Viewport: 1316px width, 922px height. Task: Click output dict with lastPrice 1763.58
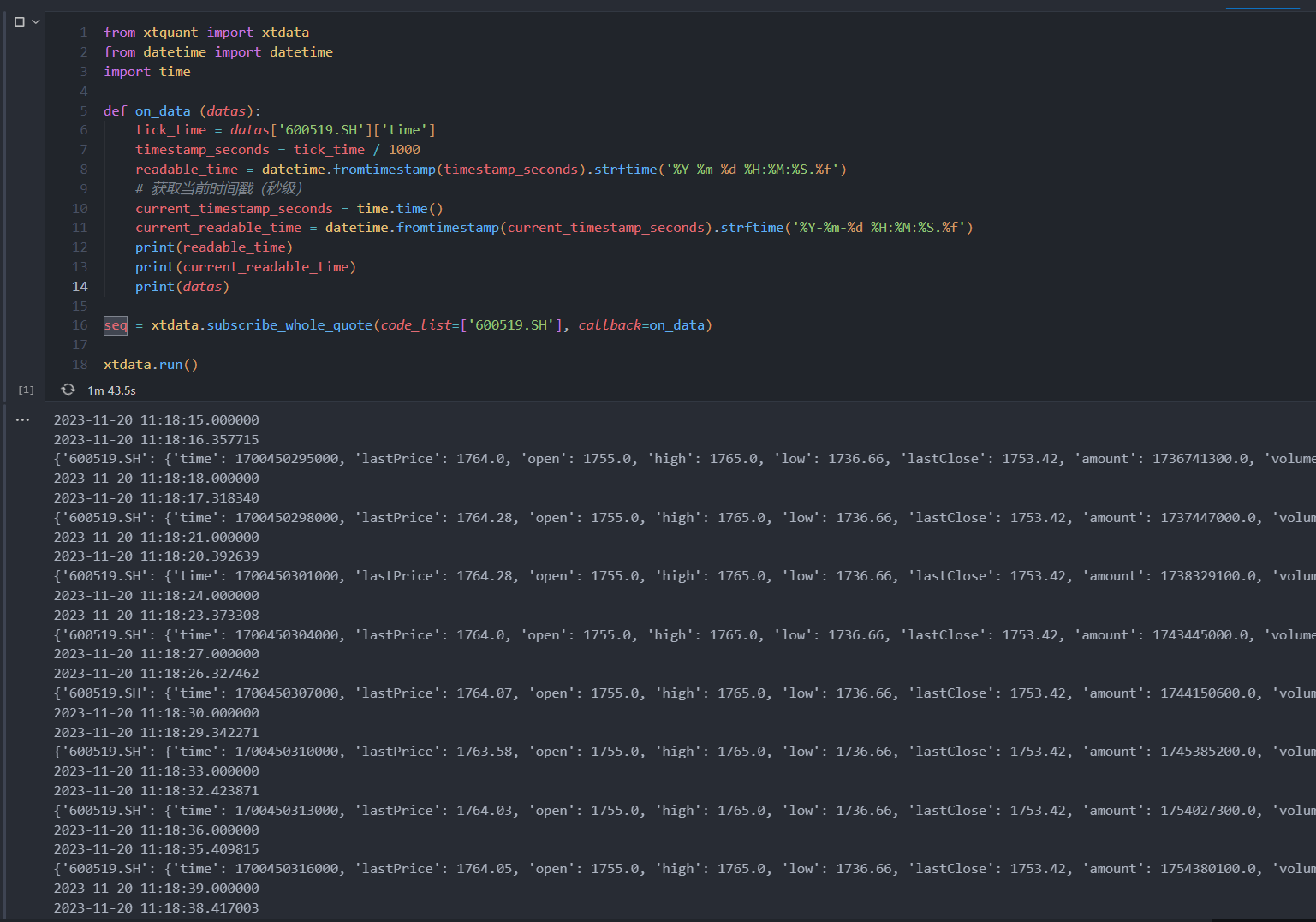point(685,752)
